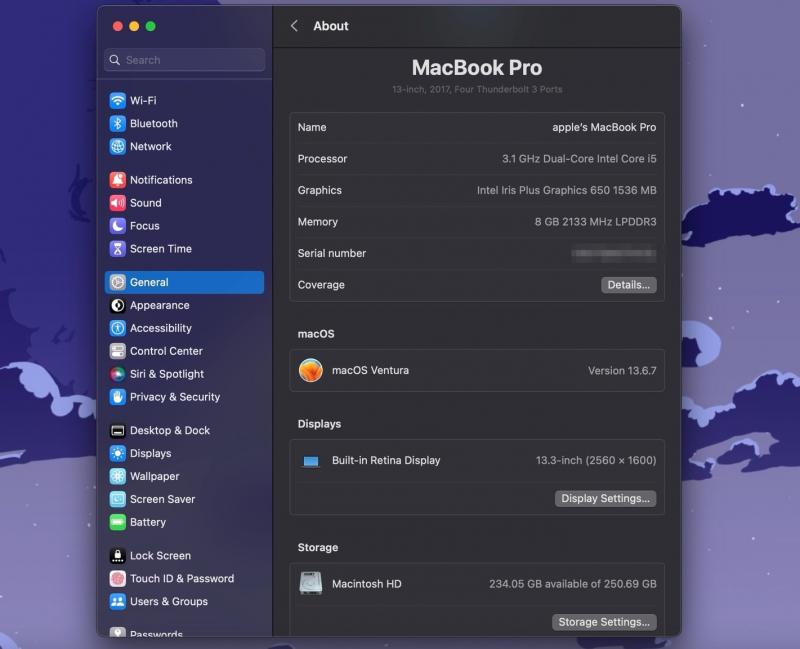
Task: Select the Battery icon
Action: coord(117,522)
